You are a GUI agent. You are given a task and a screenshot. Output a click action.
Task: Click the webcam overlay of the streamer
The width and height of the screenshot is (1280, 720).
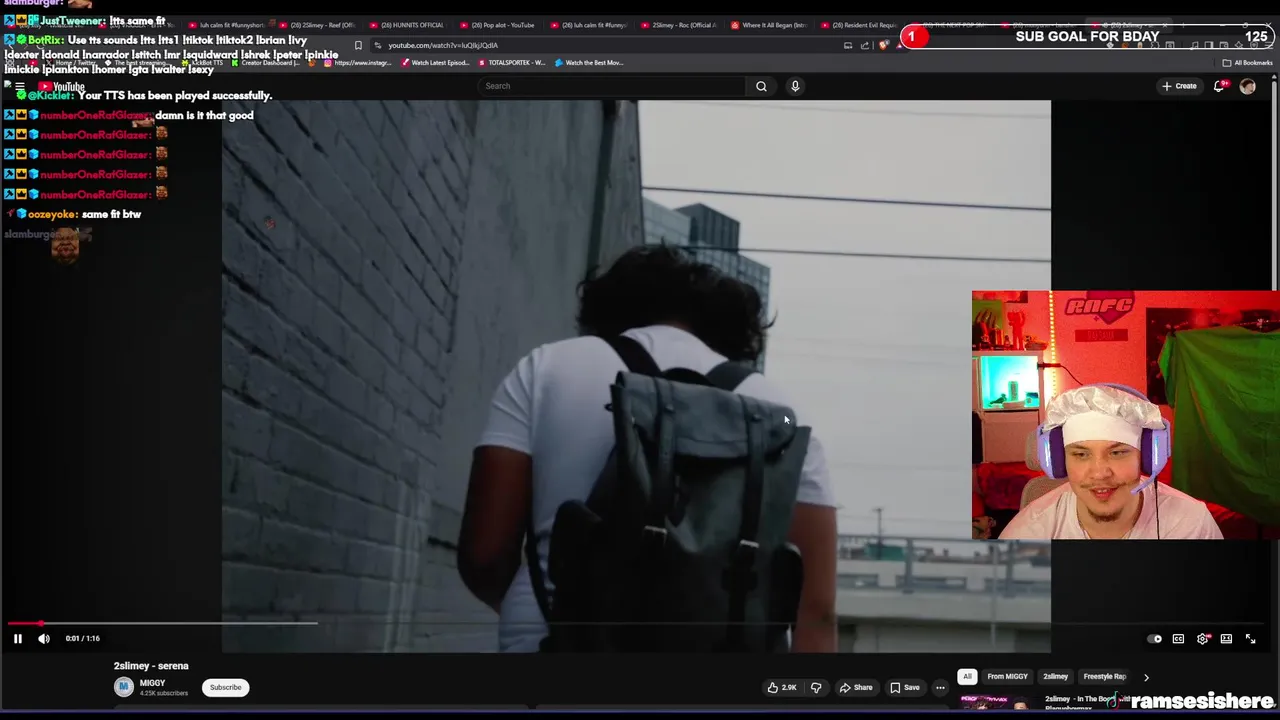coord(1125,415)
